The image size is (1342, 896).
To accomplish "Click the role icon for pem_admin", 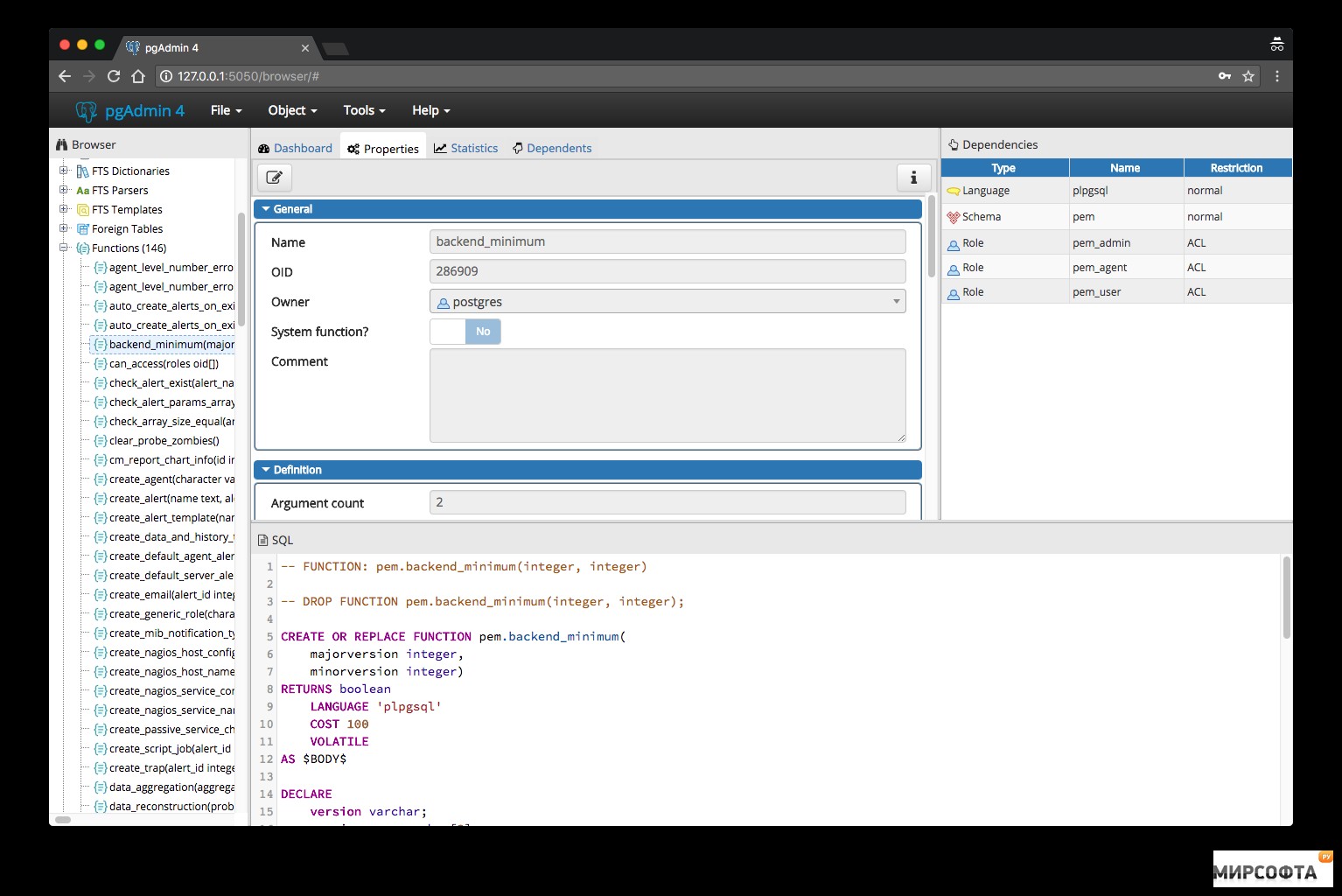I will coord(954,244).
